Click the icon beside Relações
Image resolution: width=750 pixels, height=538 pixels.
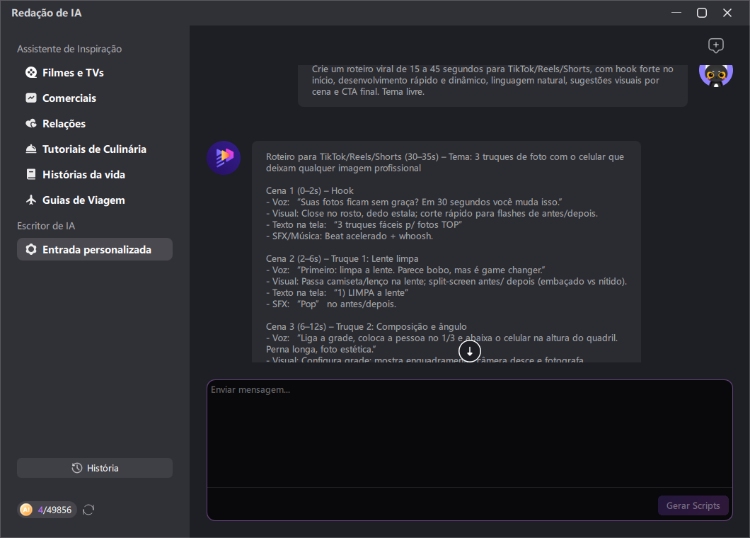tap(31, 123)
